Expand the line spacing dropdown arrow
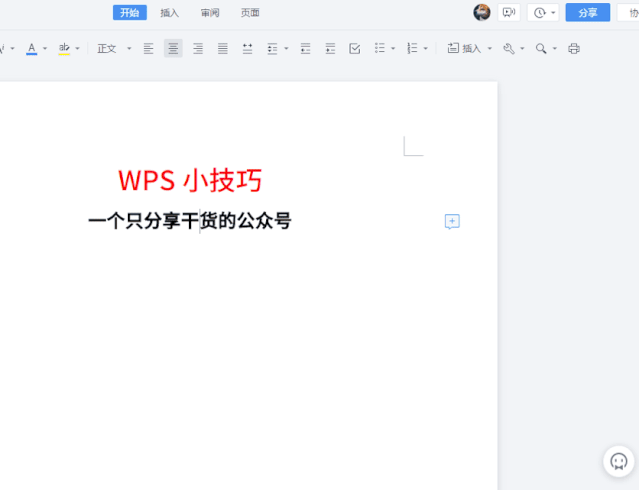639x490 pixels. (x=286, y=49)
